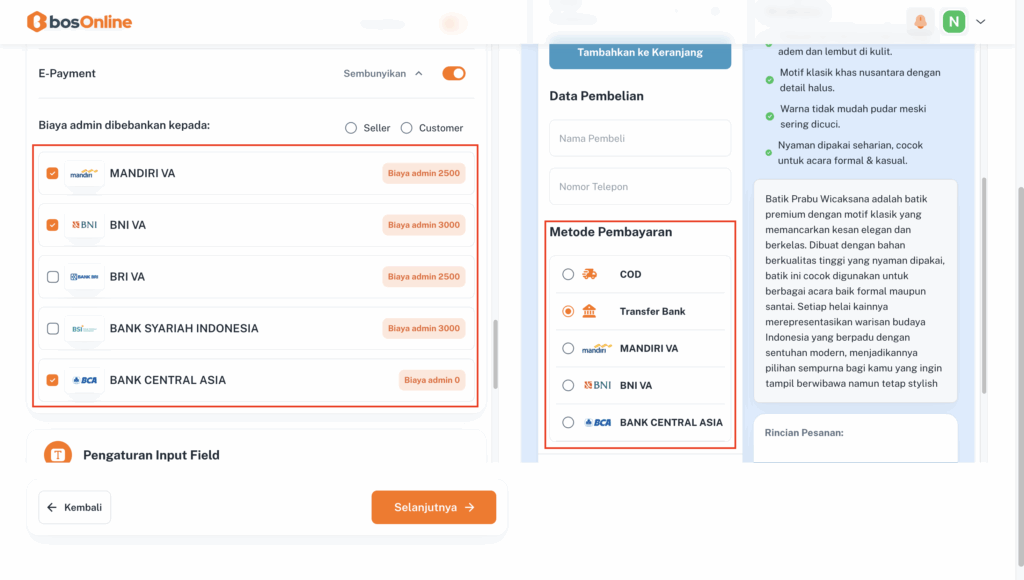This screenshot has height=580, width=1024.
Task: Focus the Nama Pembeli input field
Action: click(640, 138)
